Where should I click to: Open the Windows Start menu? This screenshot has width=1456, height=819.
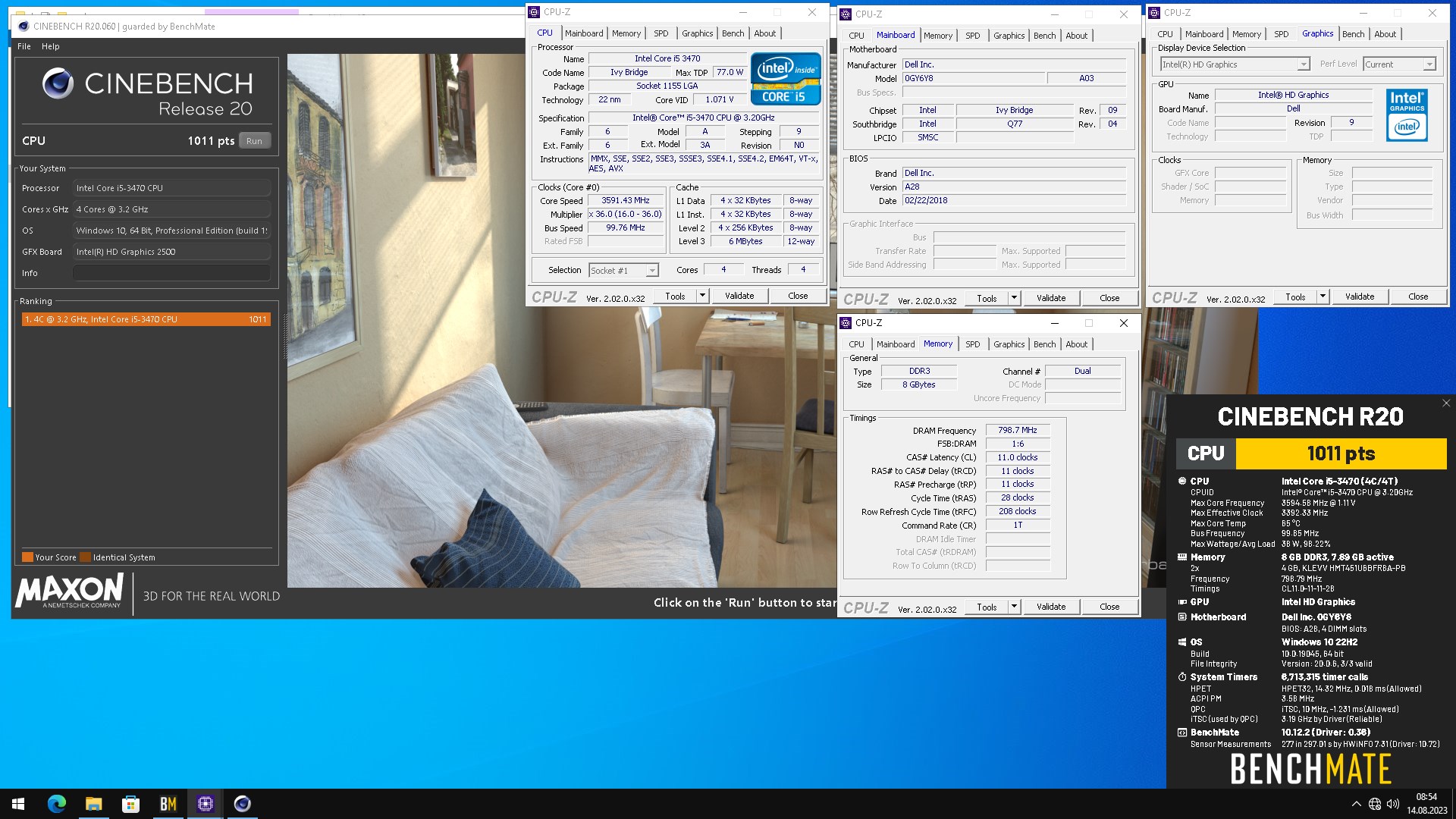18,804
